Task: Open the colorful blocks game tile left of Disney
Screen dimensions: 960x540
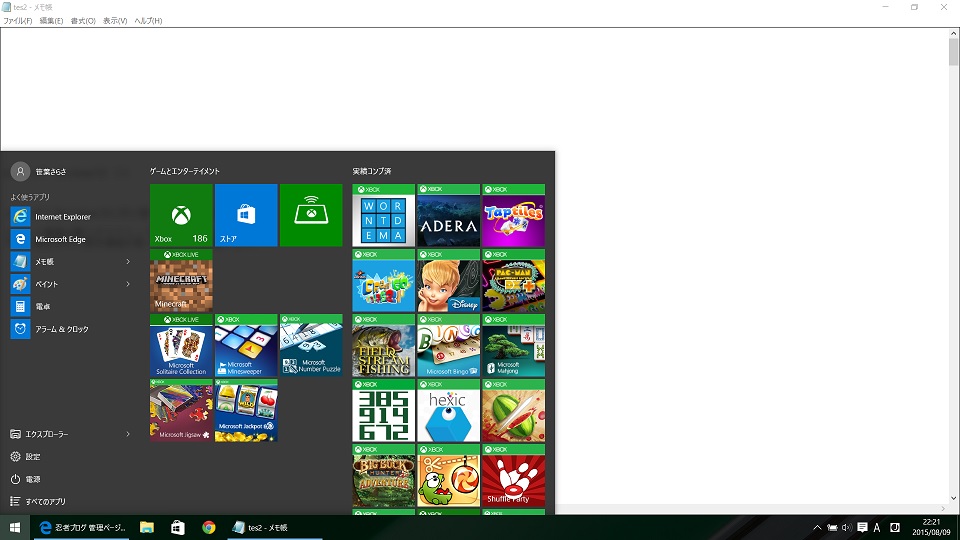Action: (x=384, y=280)
